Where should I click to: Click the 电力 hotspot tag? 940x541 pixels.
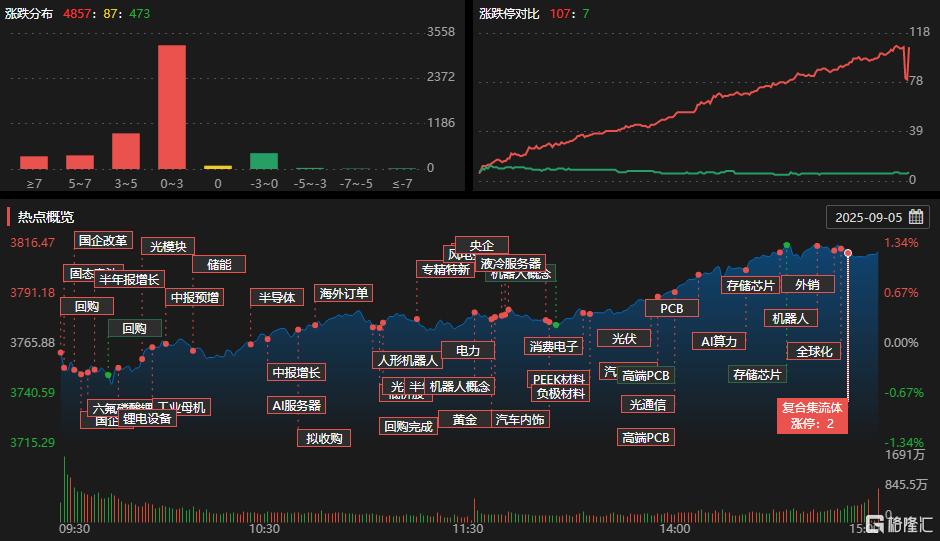[468, 350]
